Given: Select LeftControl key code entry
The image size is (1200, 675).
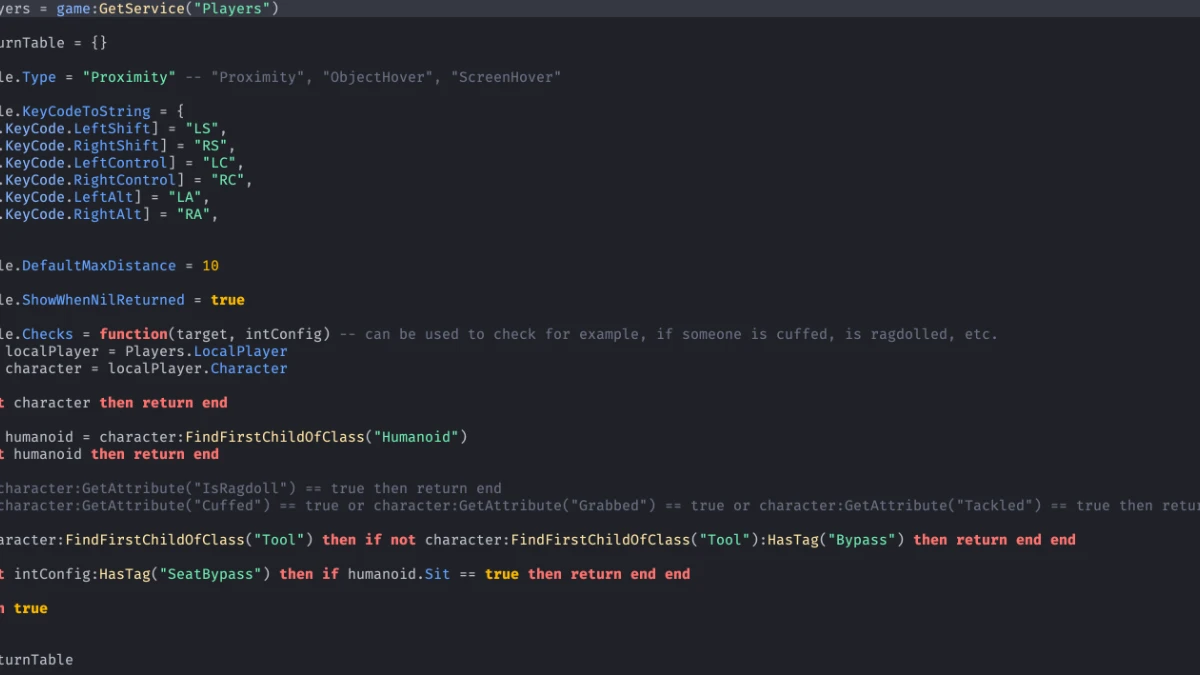Looking at the screenshot, I should tap(120, 162).
